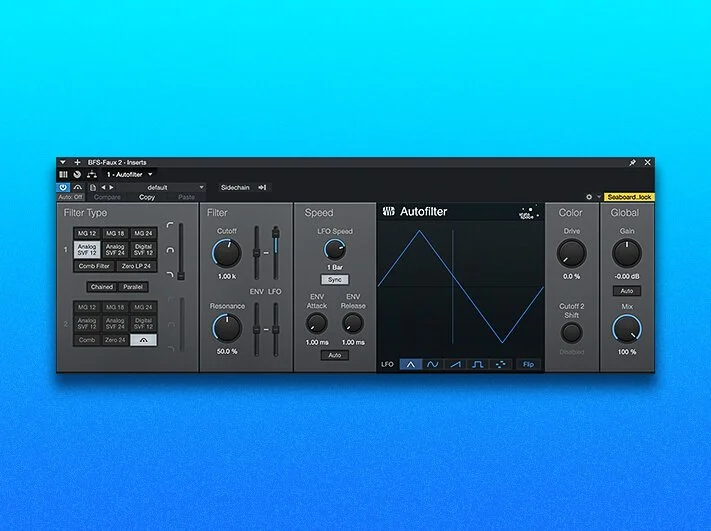Click the Resonance ENV amount slider
Image resolution: width=711 pixels, height=531 pixels.
click(256, 329)
